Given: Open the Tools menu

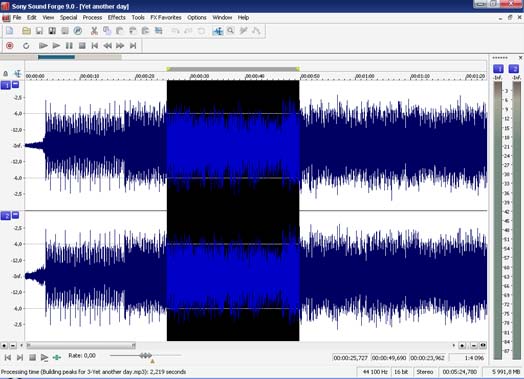Looking at the screenshot, I should [138, 18].
